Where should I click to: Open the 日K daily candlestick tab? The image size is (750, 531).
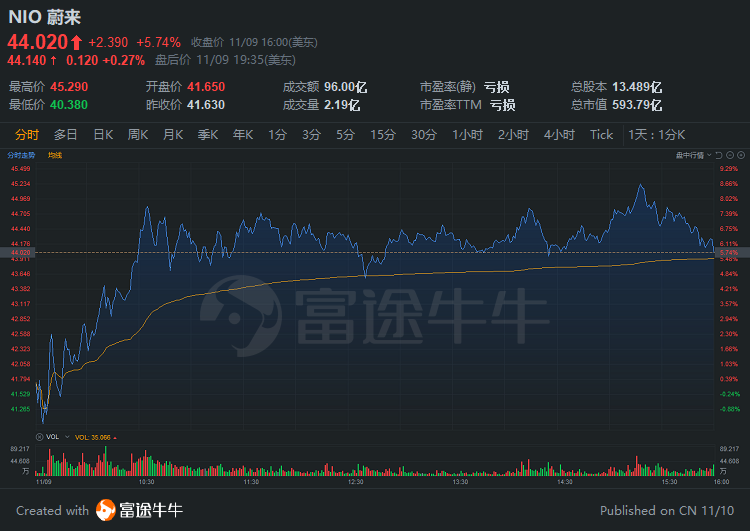103,135
